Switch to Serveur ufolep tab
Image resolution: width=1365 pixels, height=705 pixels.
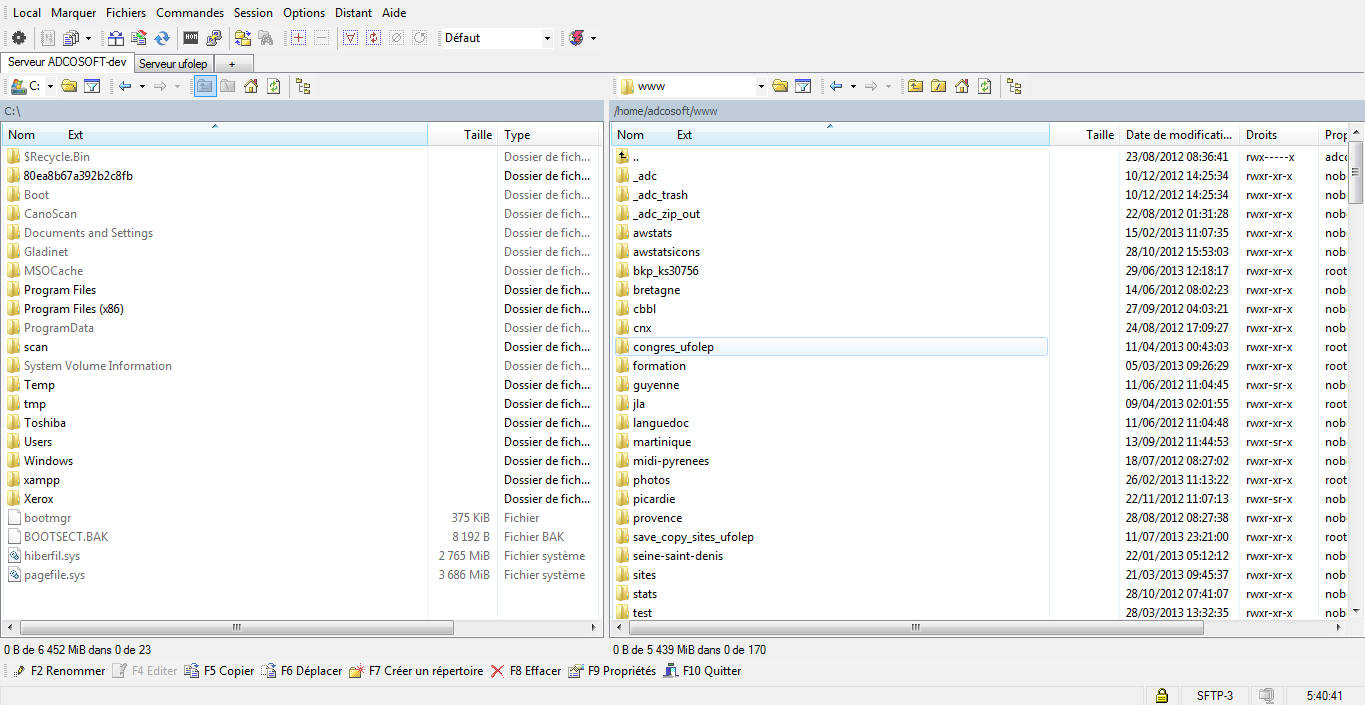[173, 64]
